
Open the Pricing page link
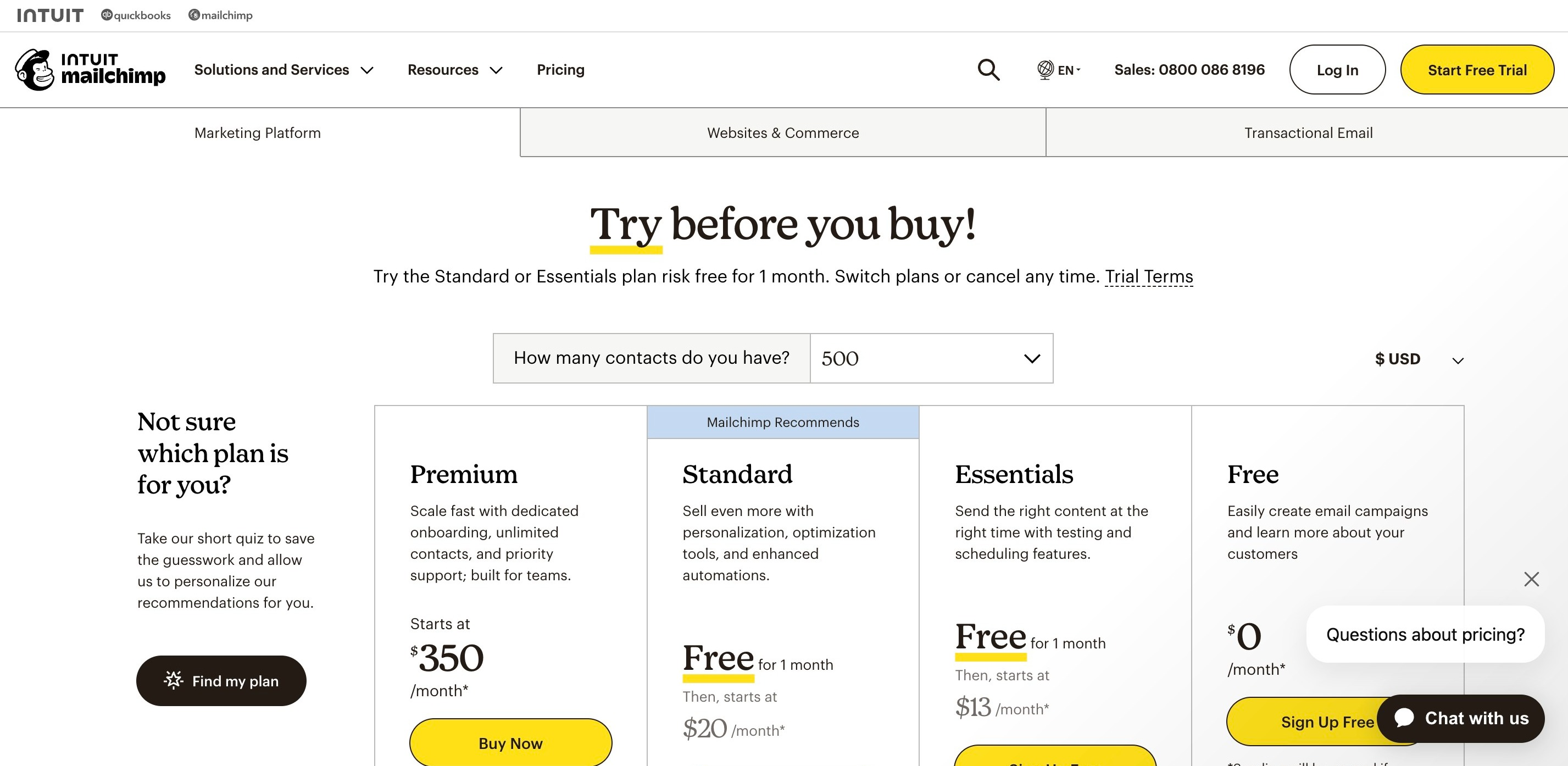tap(560, 70)
